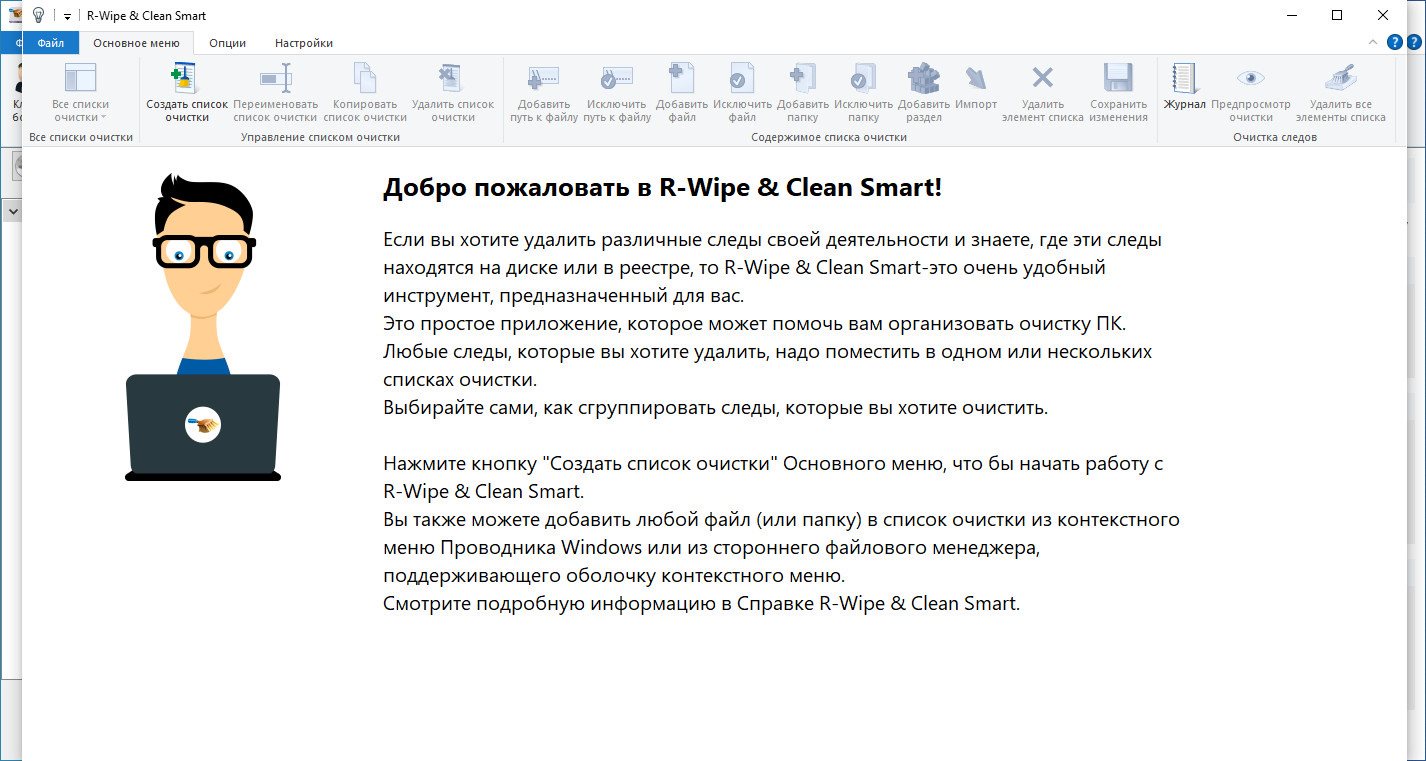1426x761 pixels.
Task: Click Исключить путь к файлу icon
Action: coord(617,79)
